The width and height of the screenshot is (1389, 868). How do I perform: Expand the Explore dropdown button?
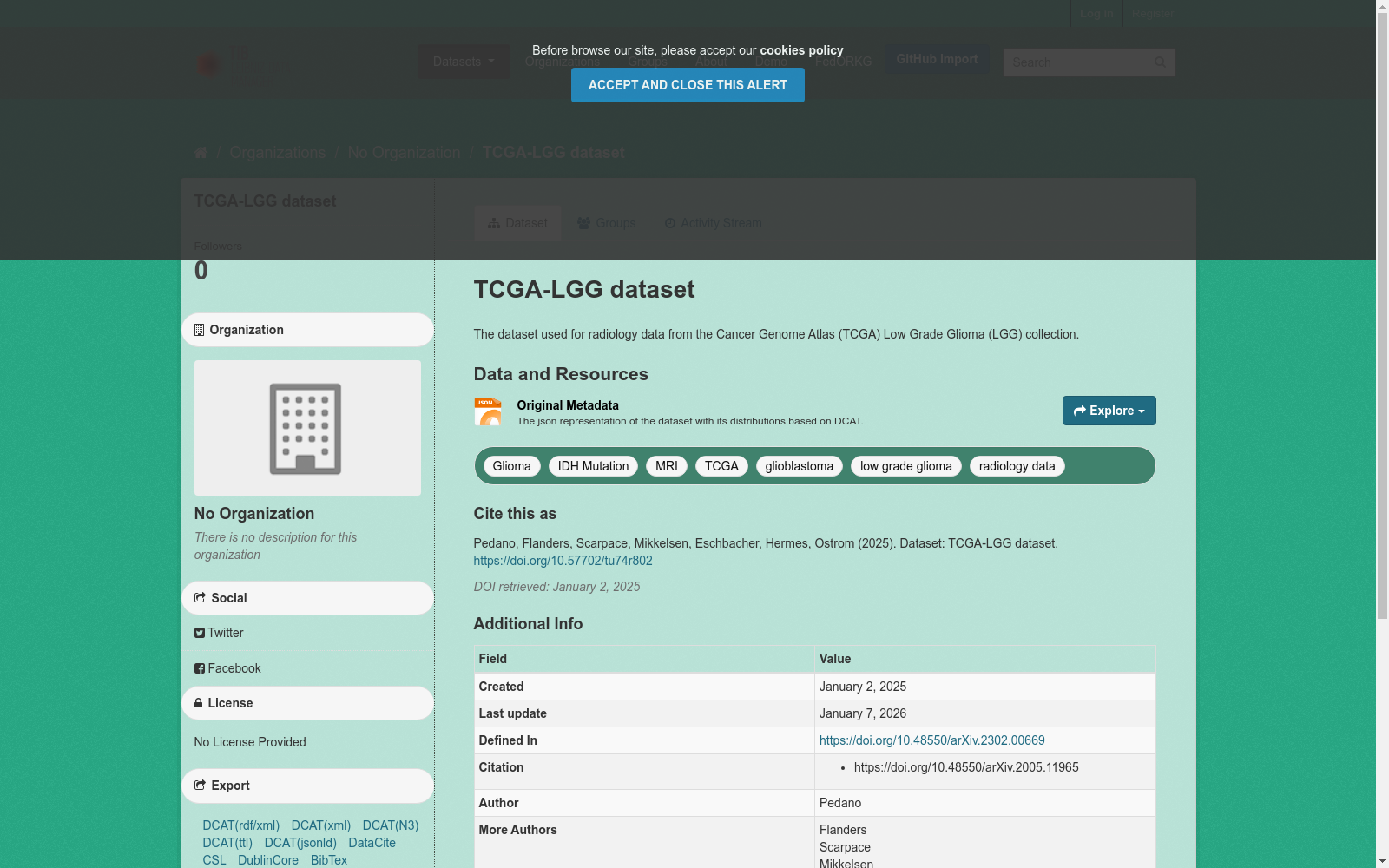[1109, 411]
